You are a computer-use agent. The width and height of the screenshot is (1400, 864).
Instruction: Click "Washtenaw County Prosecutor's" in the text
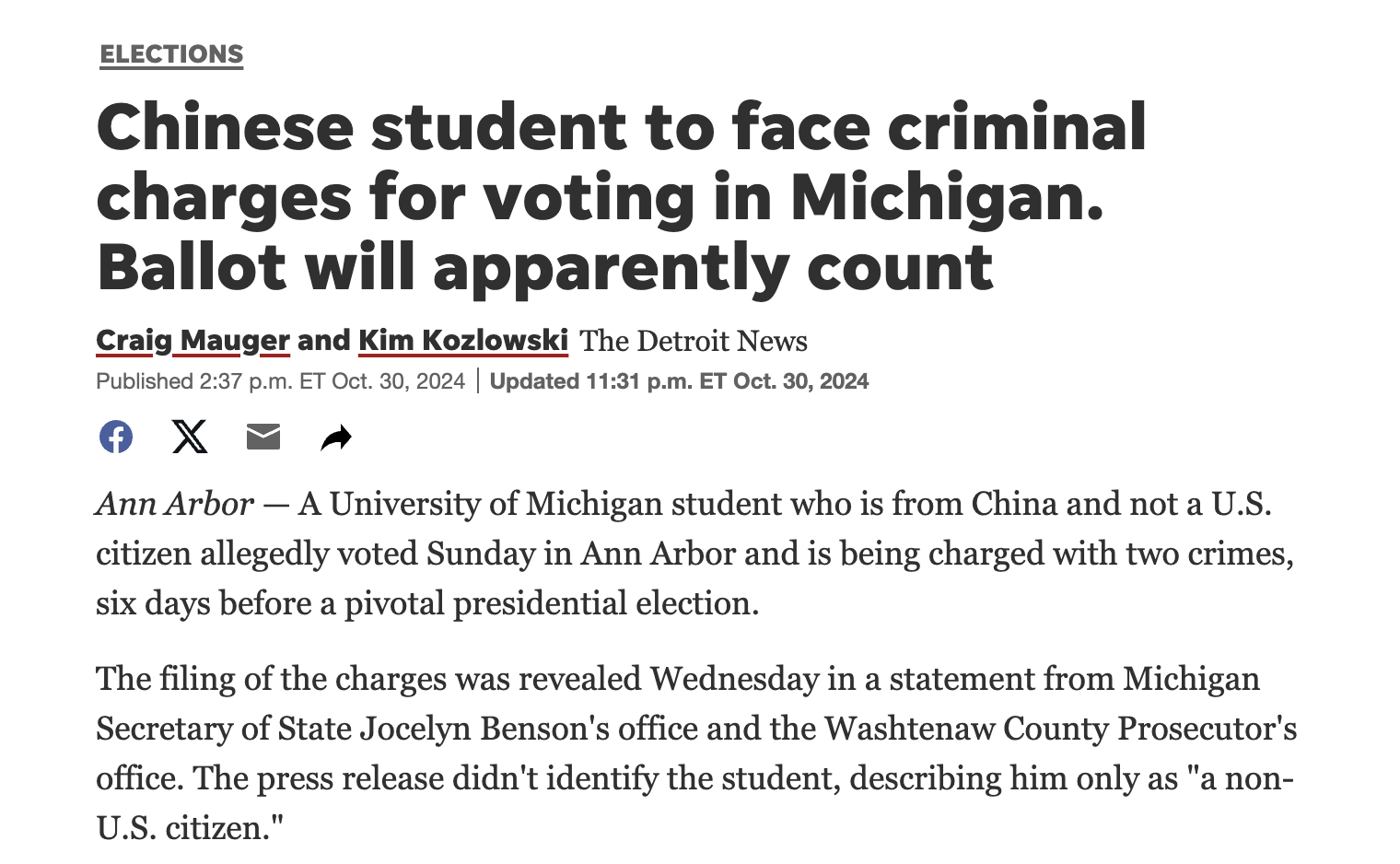(x=1060, y=729)
